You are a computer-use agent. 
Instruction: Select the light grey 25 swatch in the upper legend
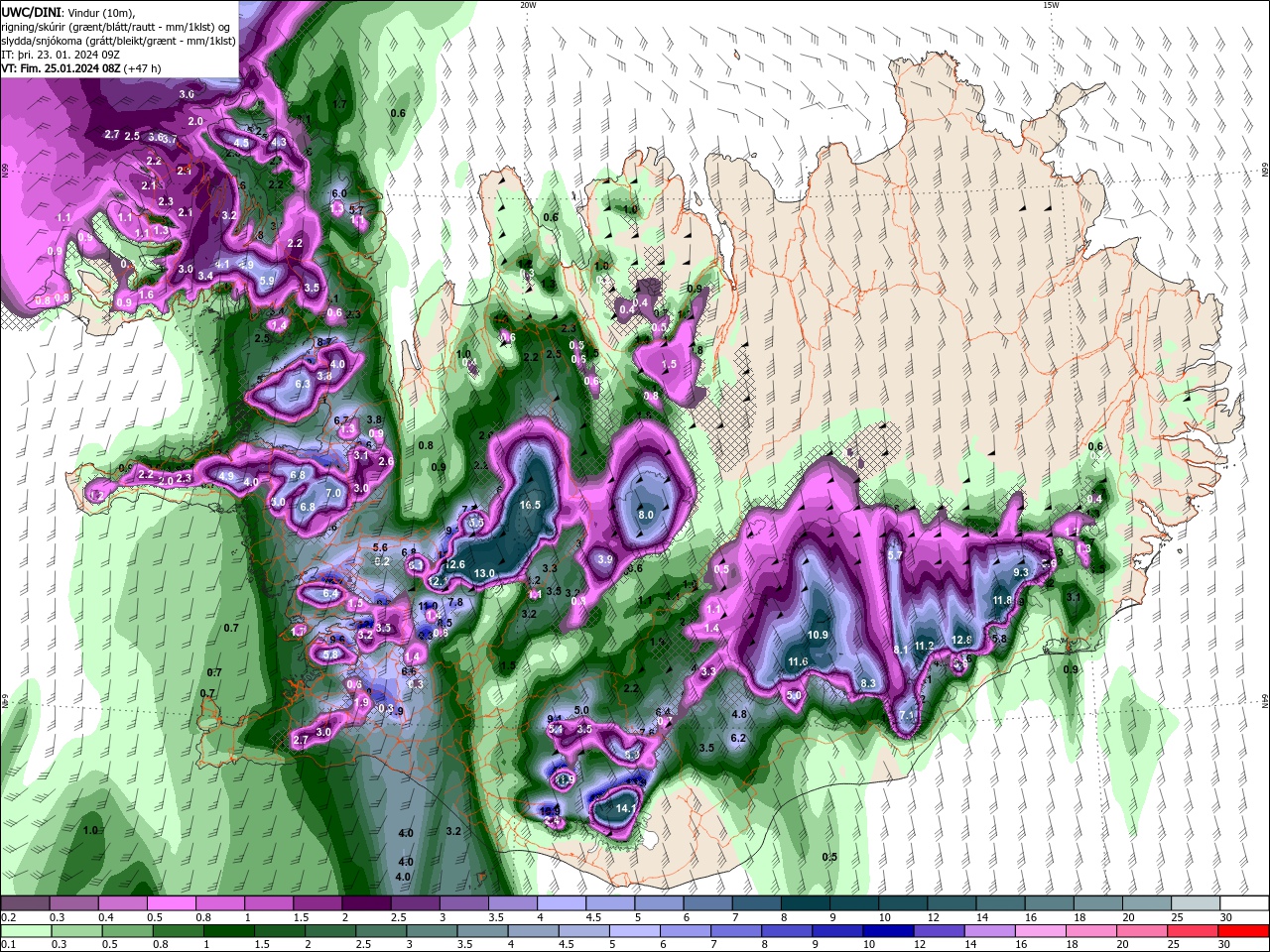1196,903
